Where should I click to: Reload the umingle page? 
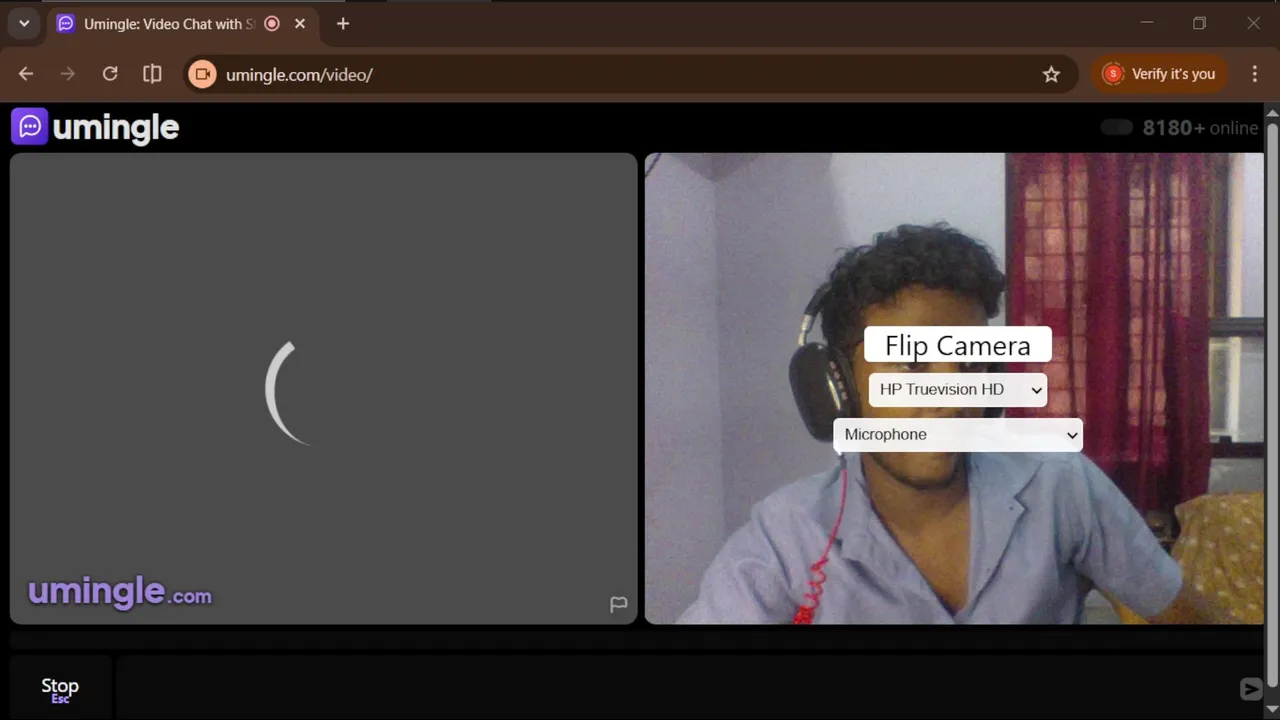point(110,74)
